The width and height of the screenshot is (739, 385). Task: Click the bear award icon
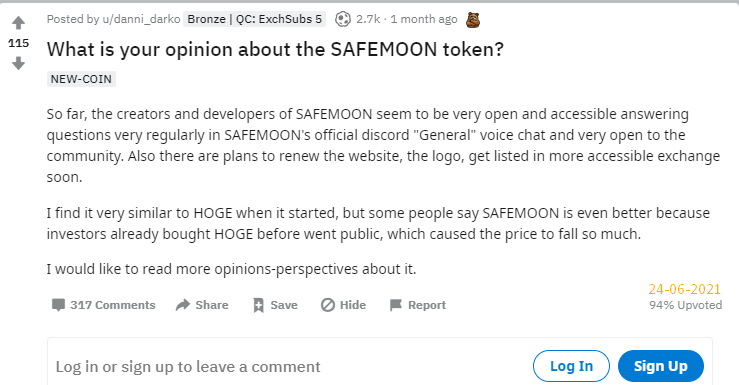click(473, 19)
